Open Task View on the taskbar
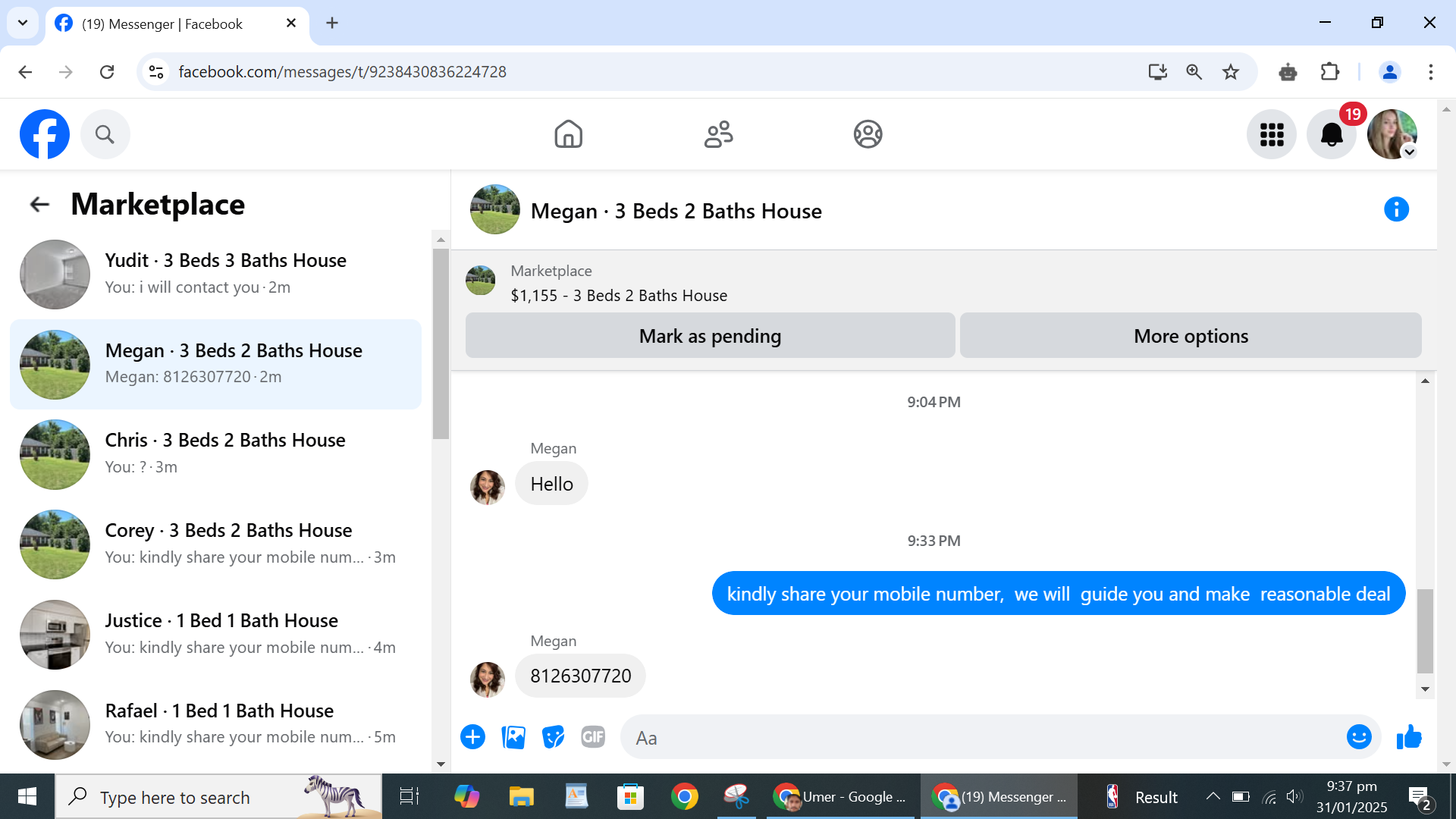Image resolution: width=1456 pixels, height=819 pixels. [x=409, y=796]
